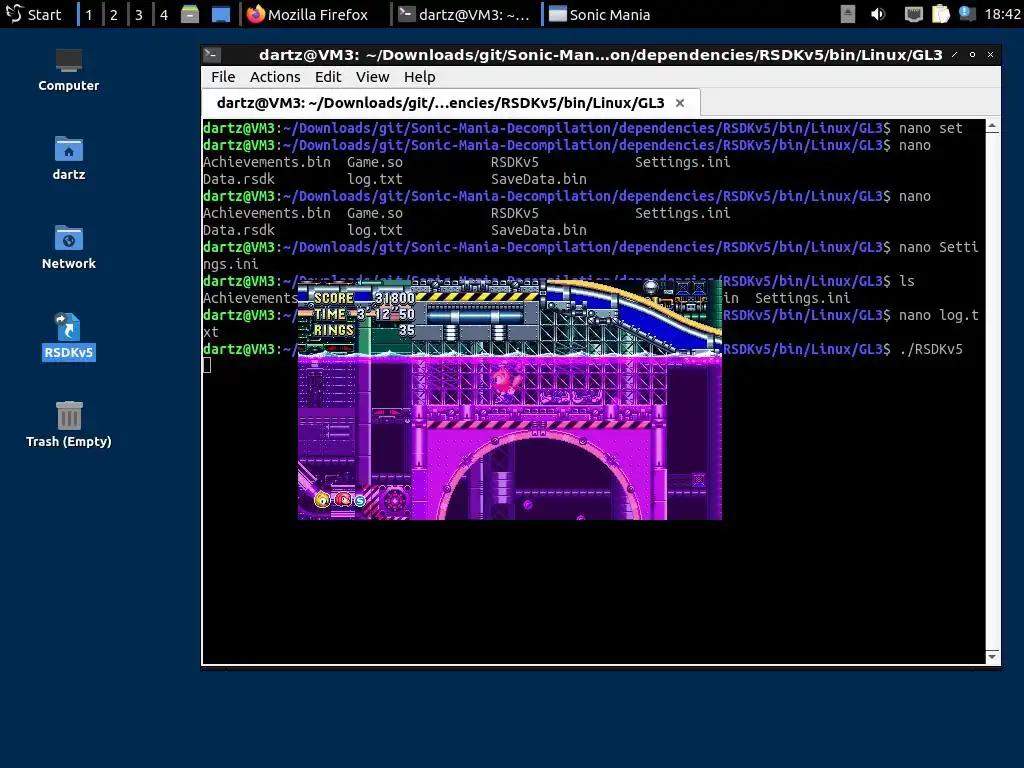This screenshot has height=768, width=1024.
Task: Click the score value 31800
Action: 394,298
